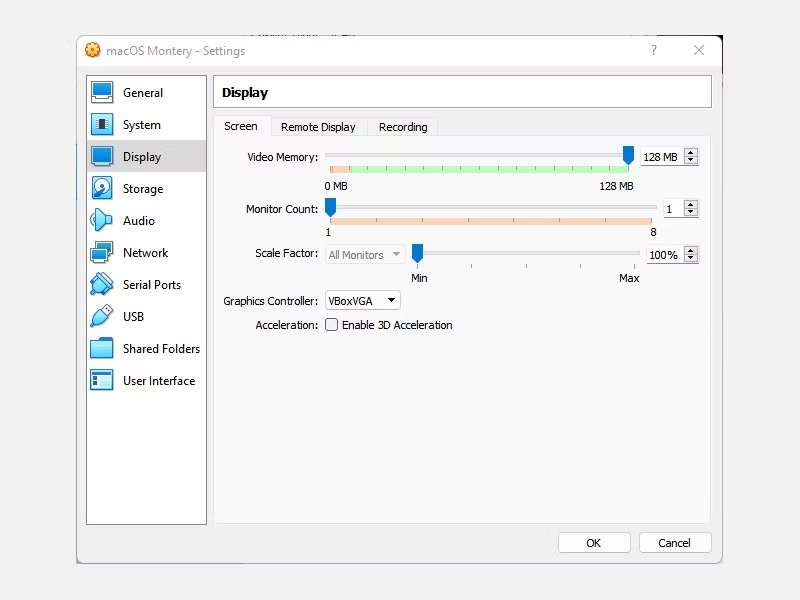Select the User Interface category label

point(159,381)
